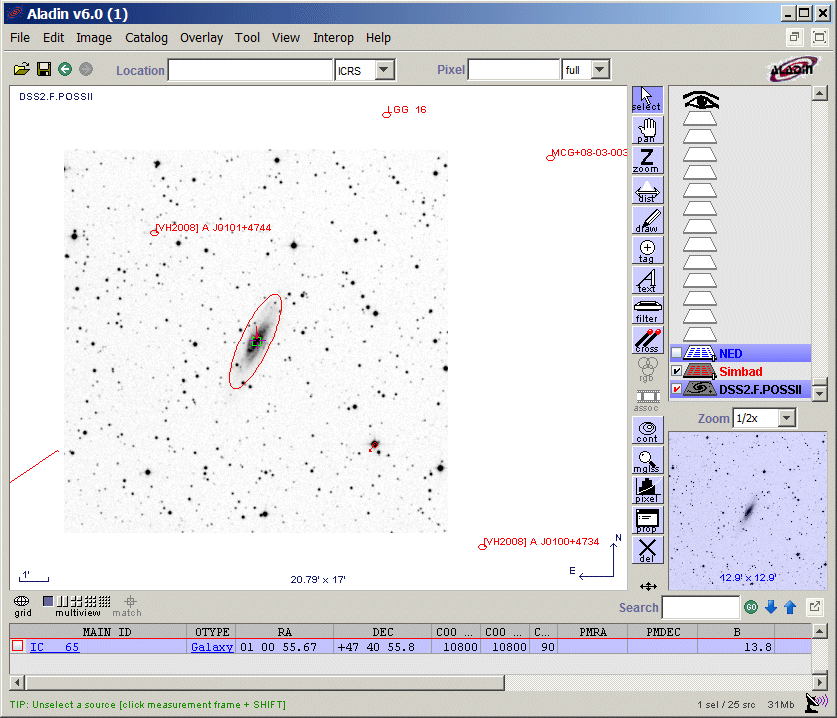
Task: Enable the NED plane checkbox
Action: [676, 353]
